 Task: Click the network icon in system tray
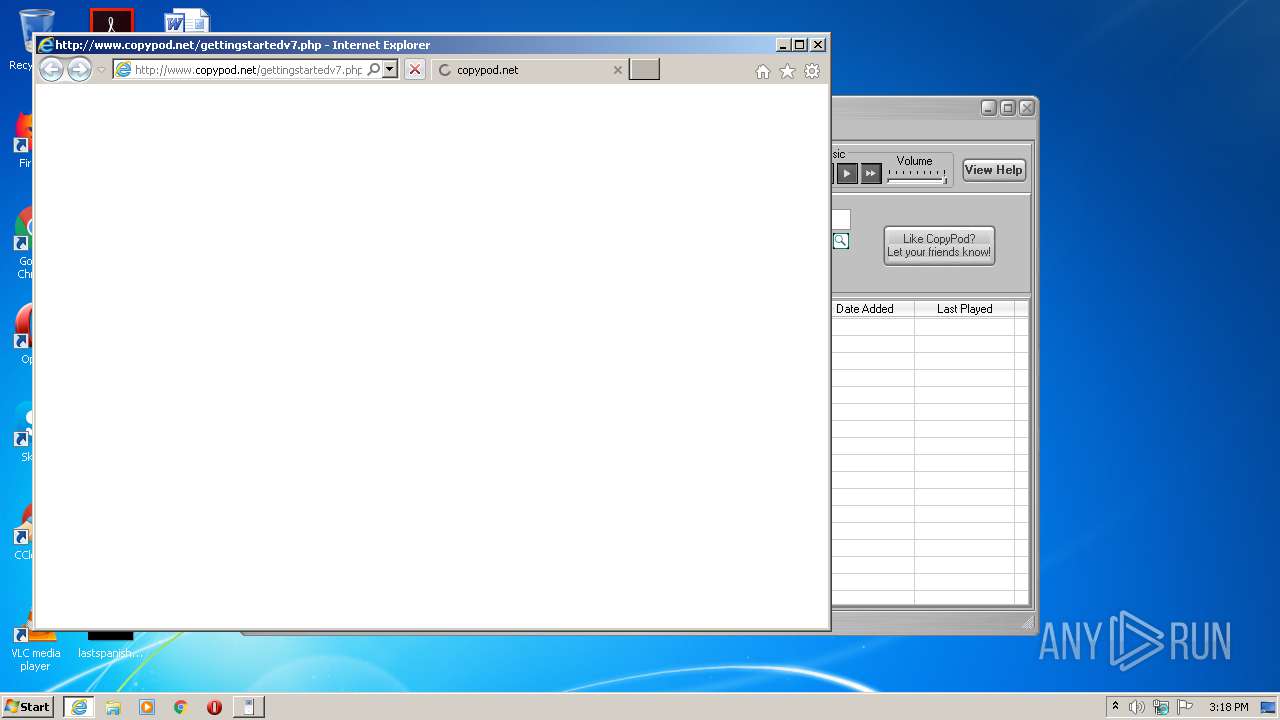point(1161,707)
